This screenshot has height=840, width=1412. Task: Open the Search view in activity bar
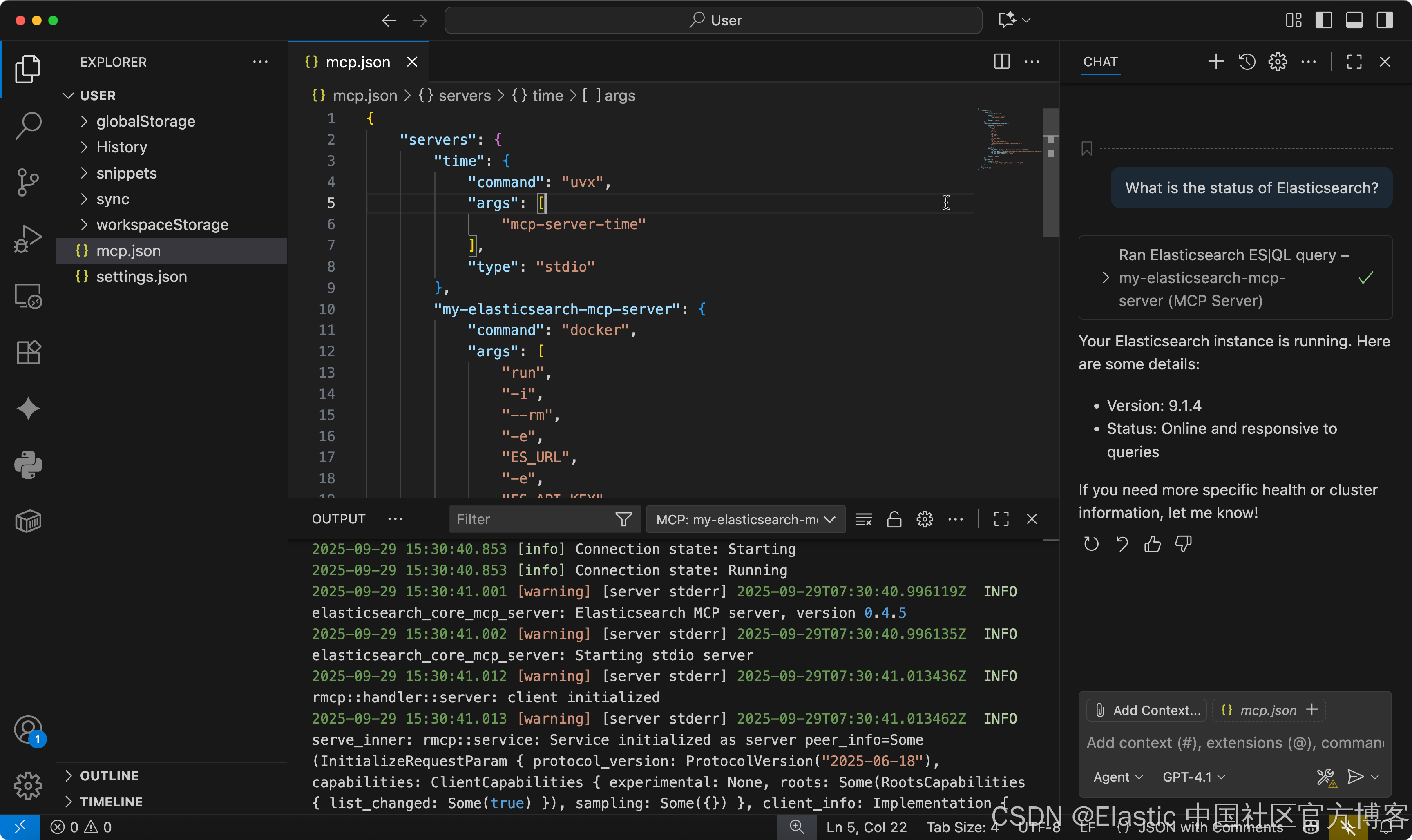click(28, 125)
